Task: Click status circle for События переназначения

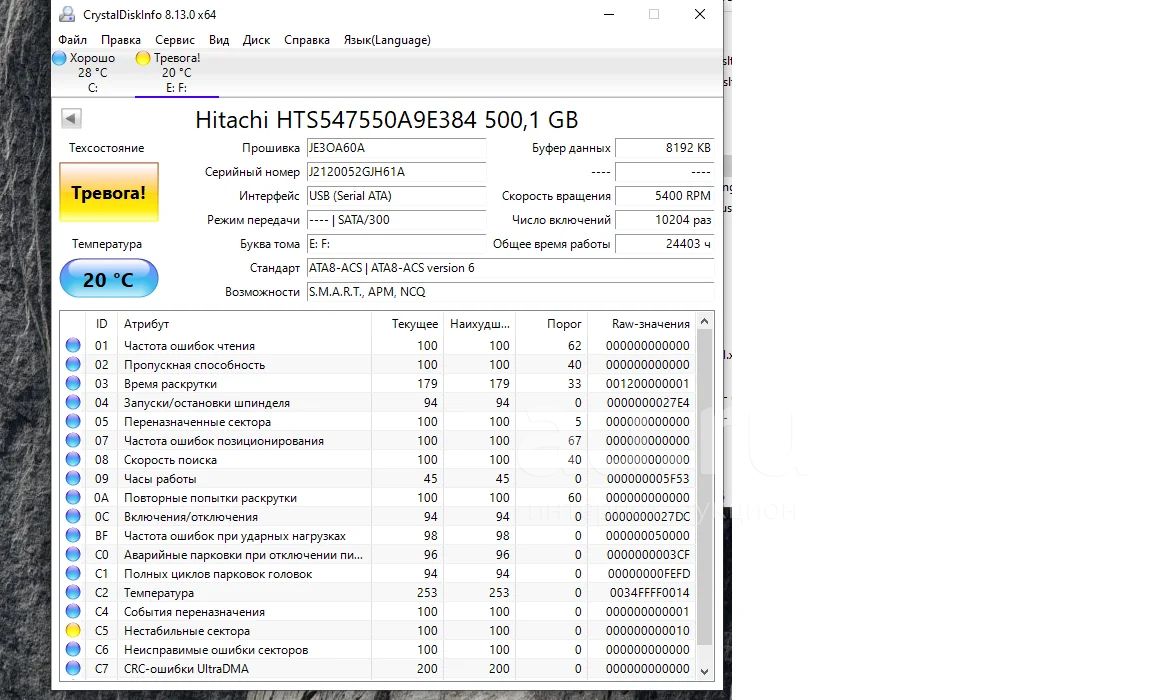Action: point(73,612)
